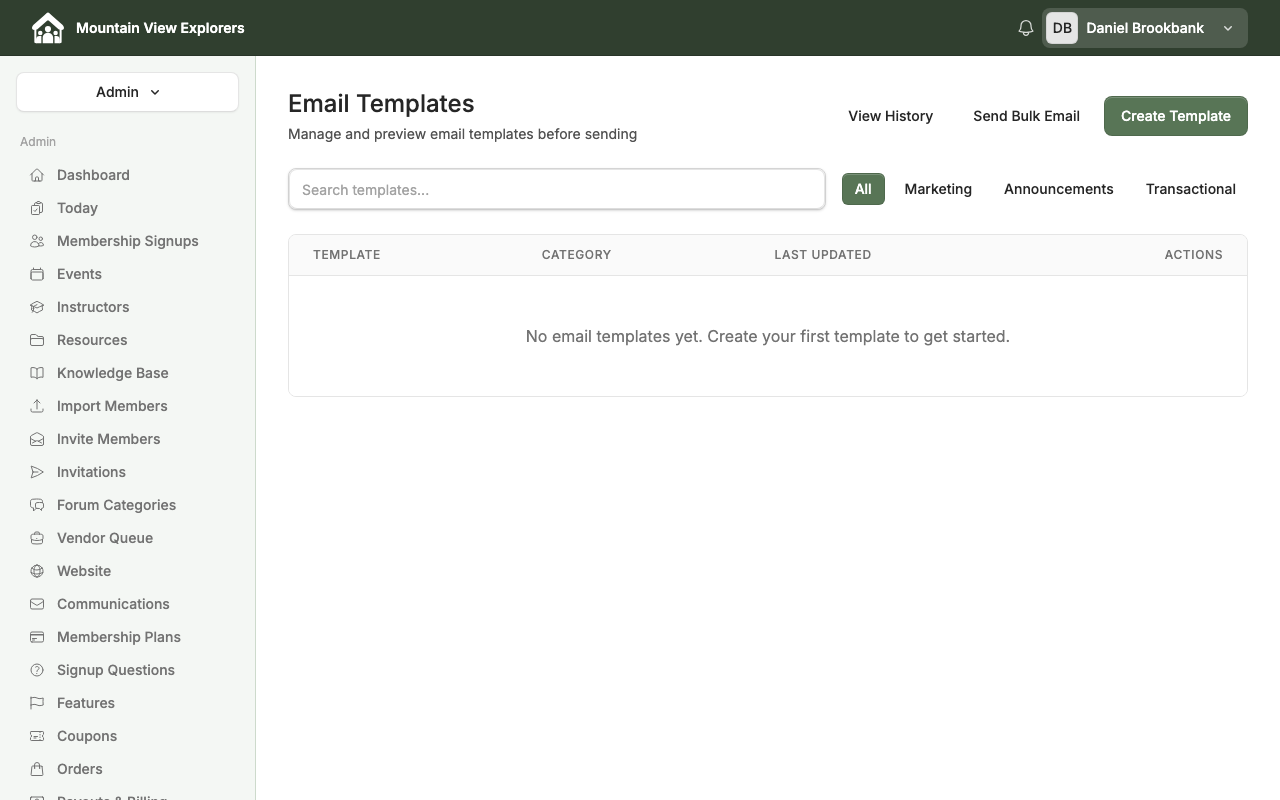The height and width of the screenshot is (800, 1280).
Task: Click the Import Members upload icon
Action: click(37, 406)
